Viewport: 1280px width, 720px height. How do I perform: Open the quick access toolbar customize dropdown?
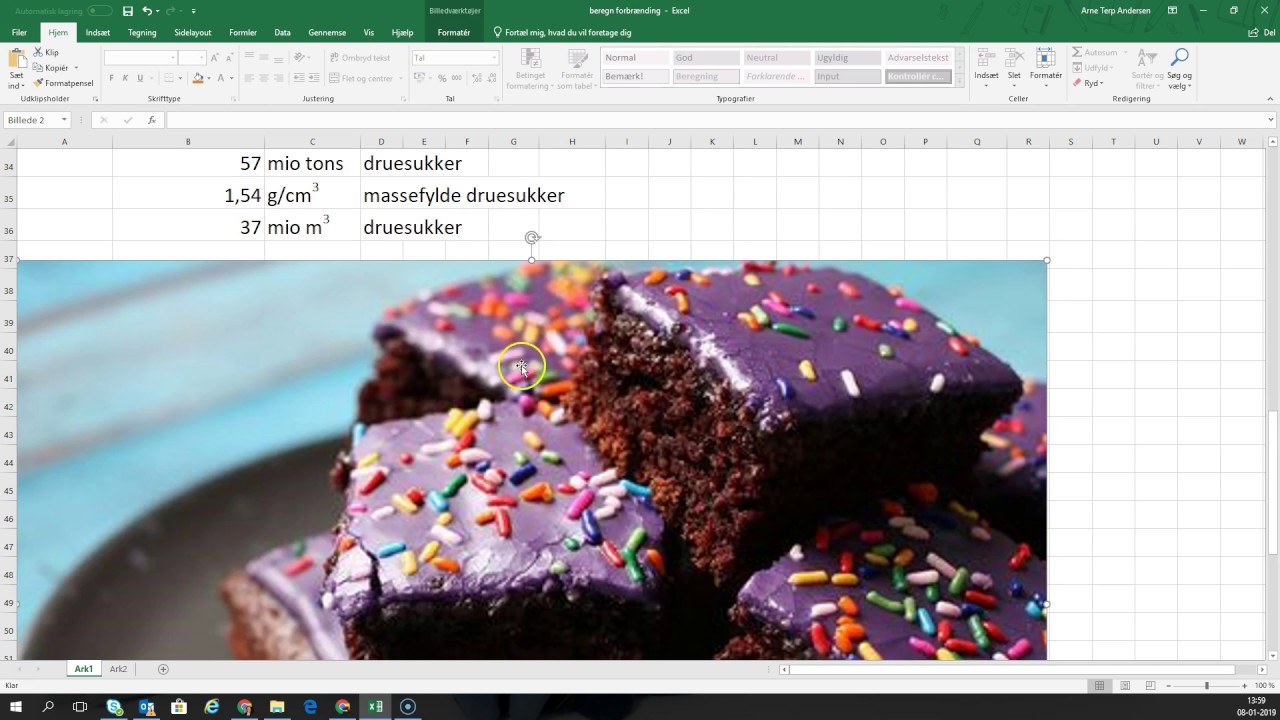click(x=195, y=11)
